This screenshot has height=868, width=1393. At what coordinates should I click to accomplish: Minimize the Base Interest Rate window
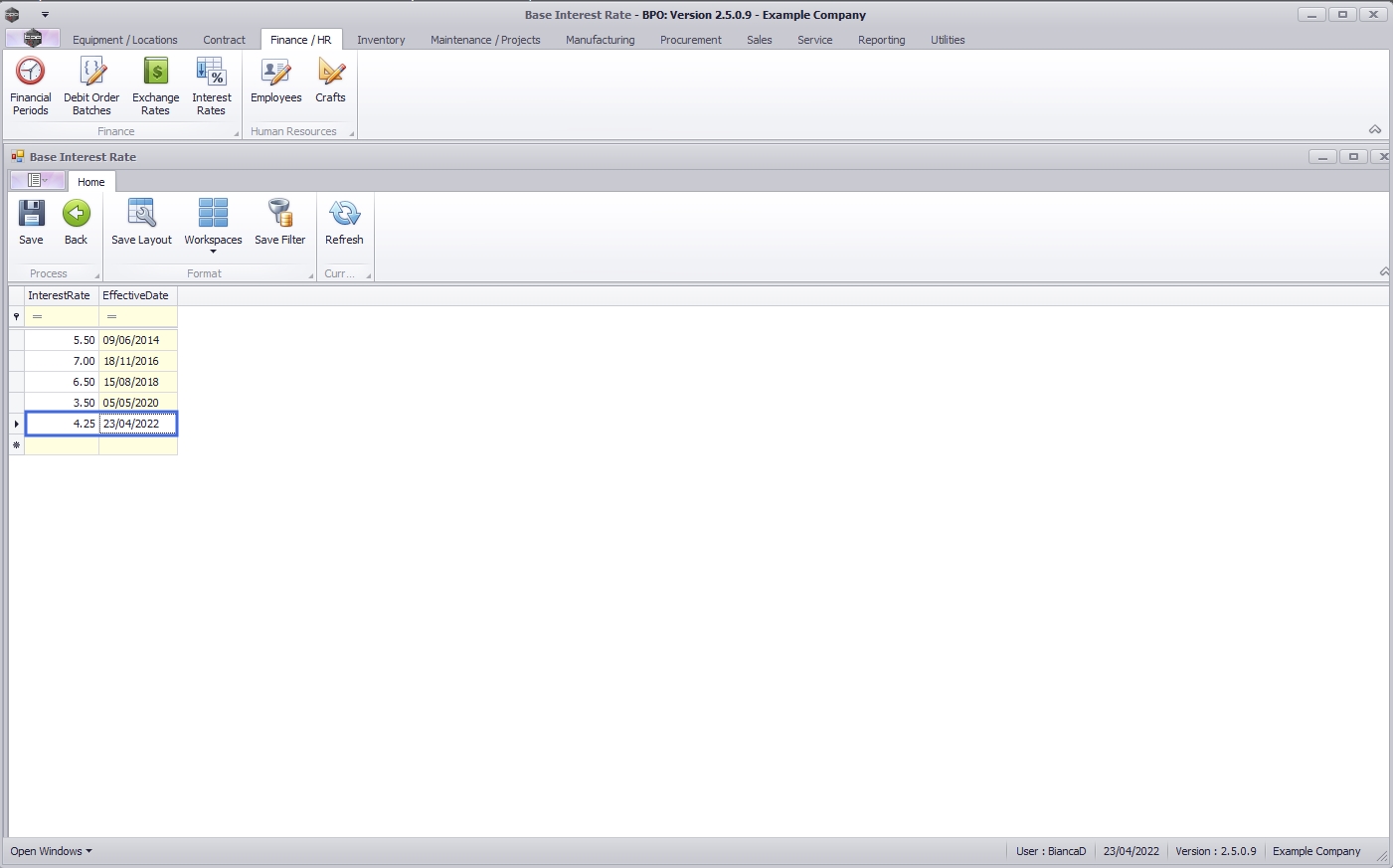1322,157
